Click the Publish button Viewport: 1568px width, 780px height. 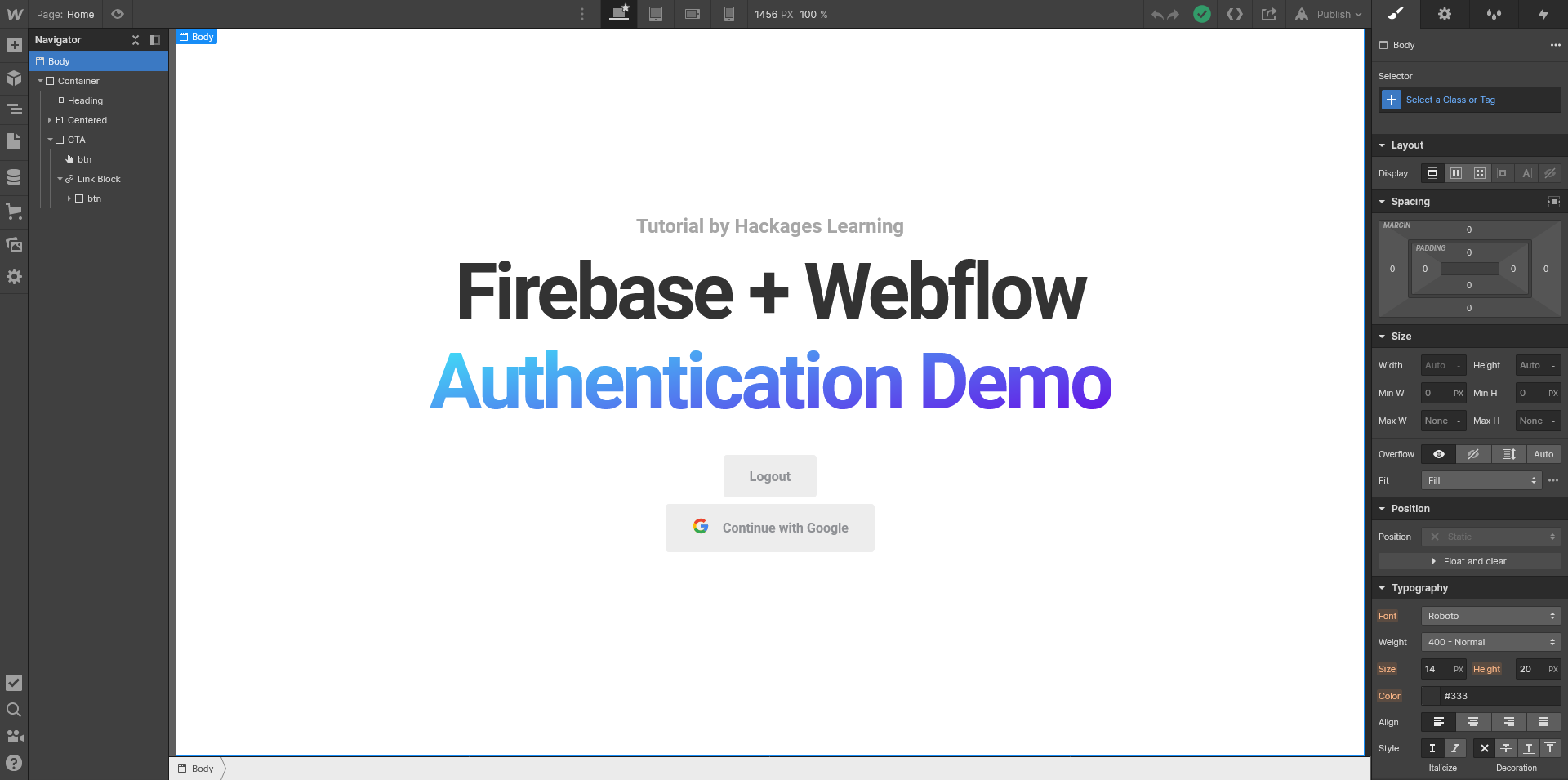(1329, 14)
